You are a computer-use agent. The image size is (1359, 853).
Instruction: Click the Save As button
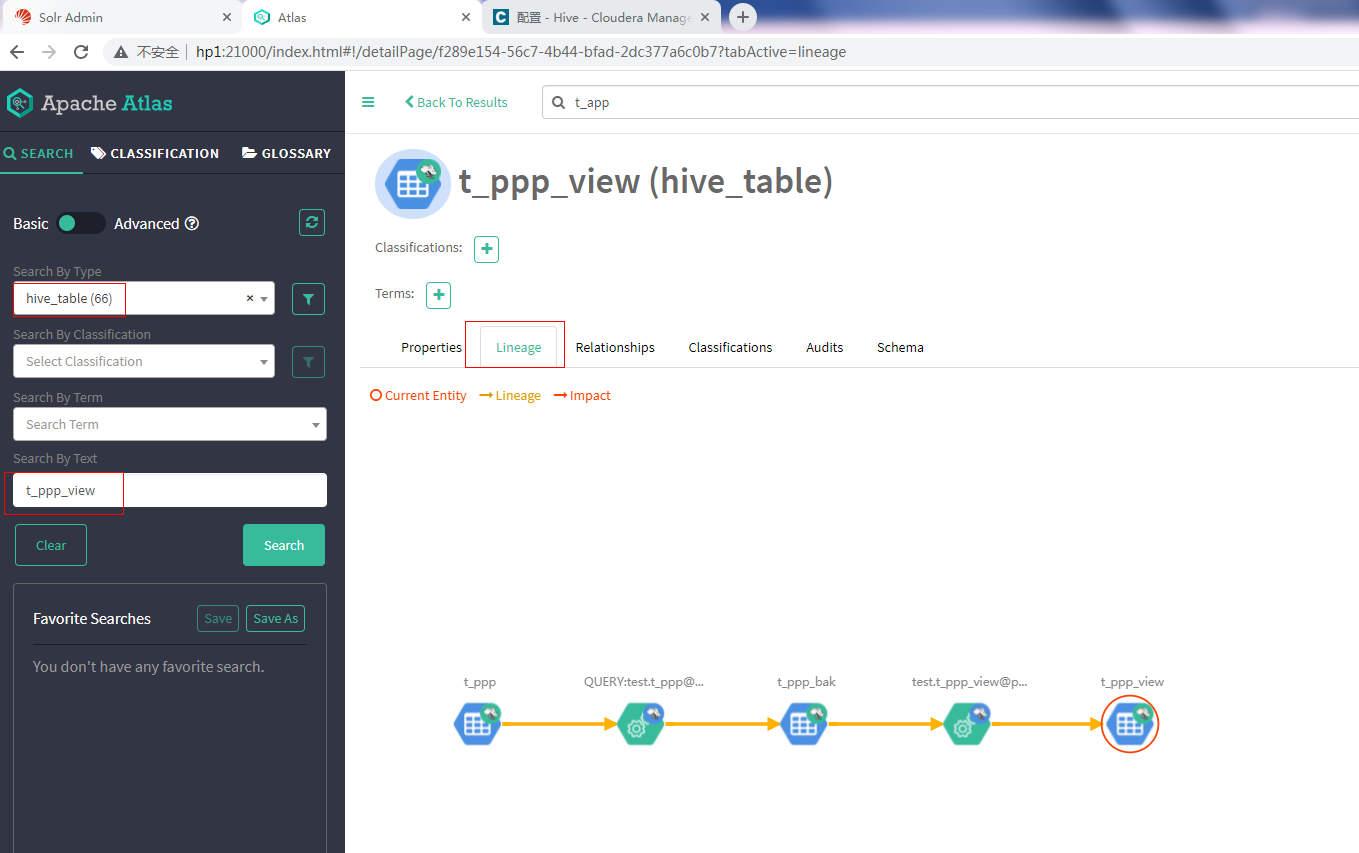pos(275,619)
